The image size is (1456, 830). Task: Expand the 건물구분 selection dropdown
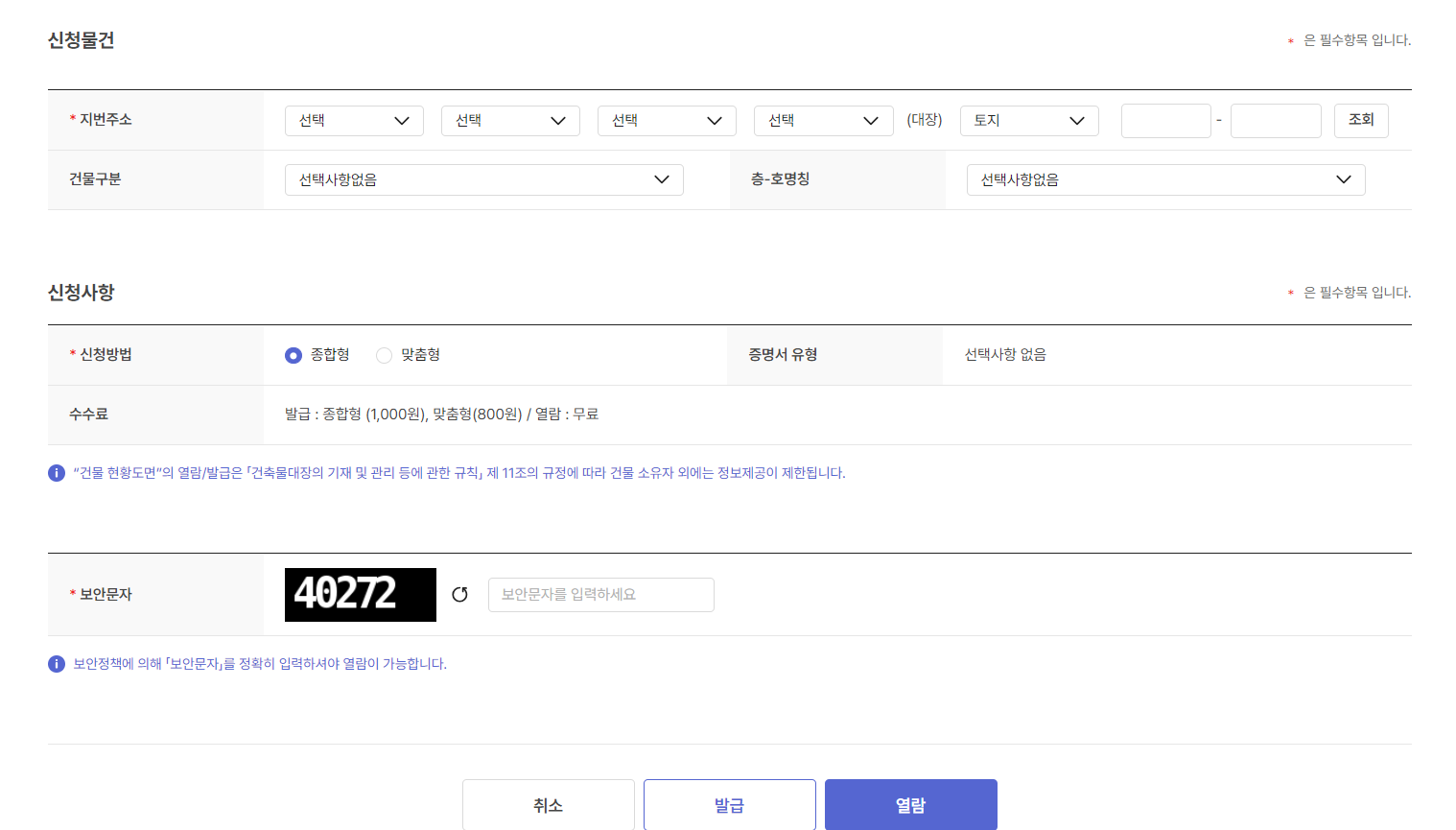coord(483,179)
